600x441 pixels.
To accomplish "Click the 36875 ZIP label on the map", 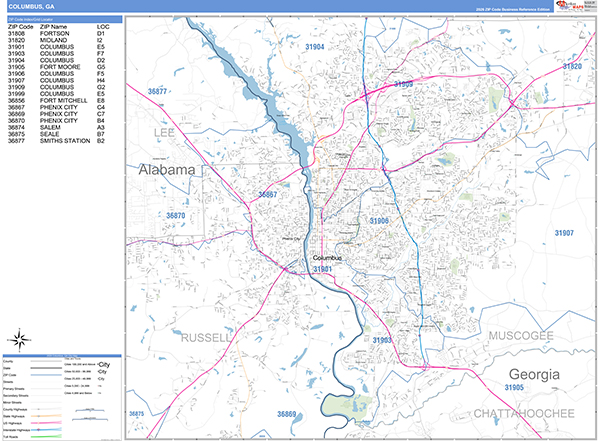I will coord(137,414).
